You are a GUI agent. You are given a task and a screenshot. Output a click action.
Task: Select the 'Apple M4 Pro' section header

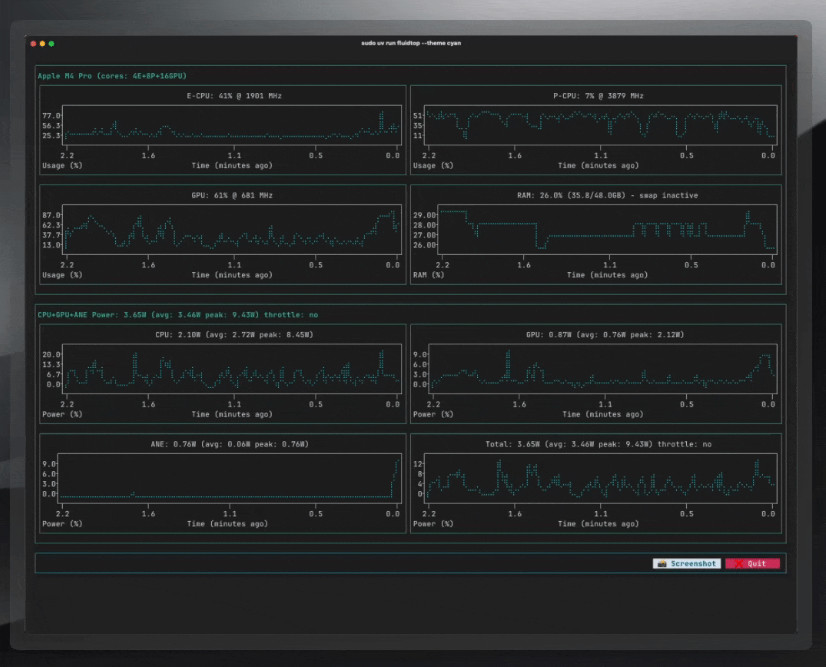pos(111,76)
